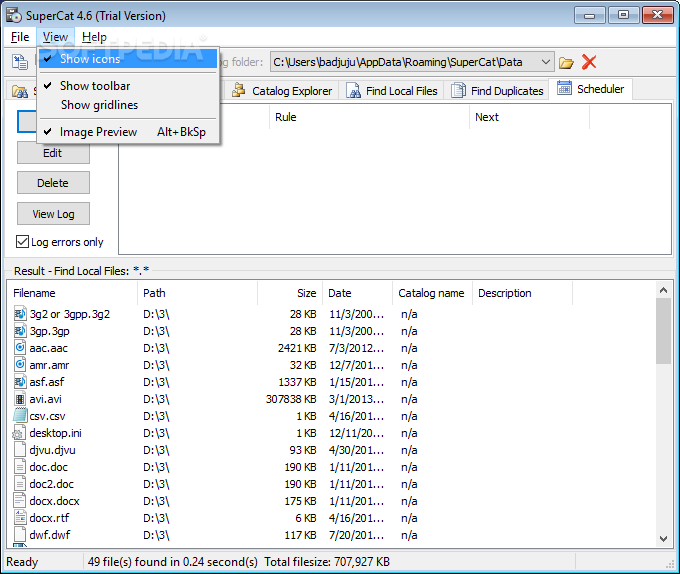Click the 49 file(s) found status text
The height and width of the screenshot is (574, 680).
click(173, 562)
